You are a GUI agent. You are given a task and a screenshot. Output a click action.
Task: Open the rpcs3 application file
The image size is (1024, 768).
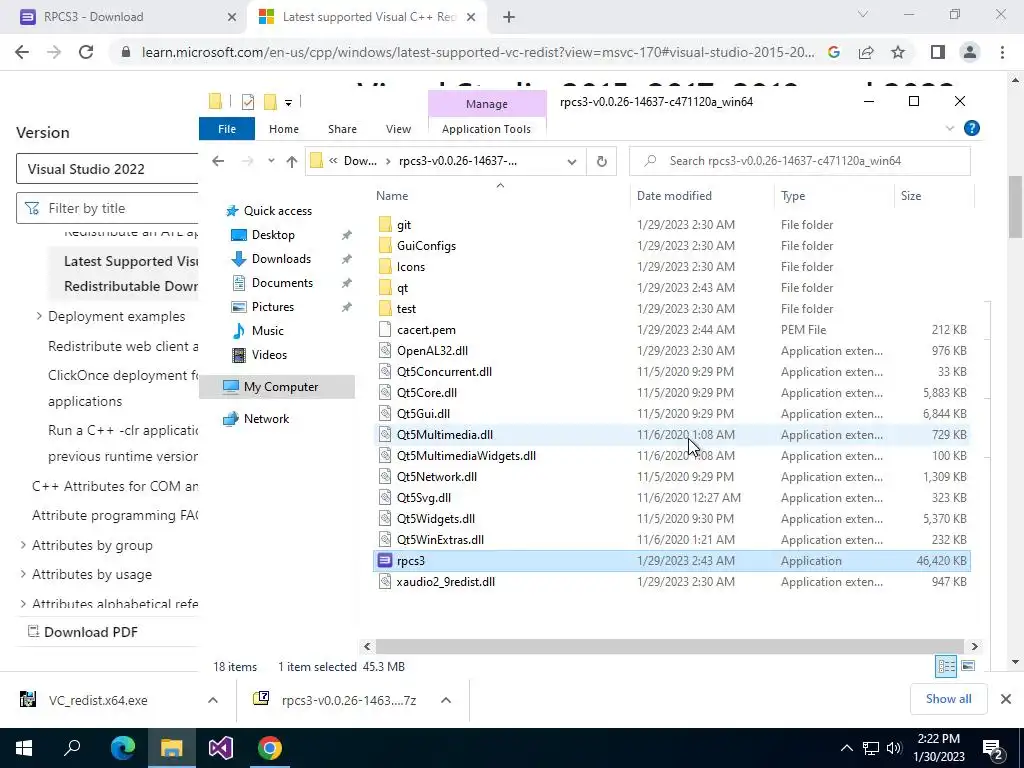(411, 561)
